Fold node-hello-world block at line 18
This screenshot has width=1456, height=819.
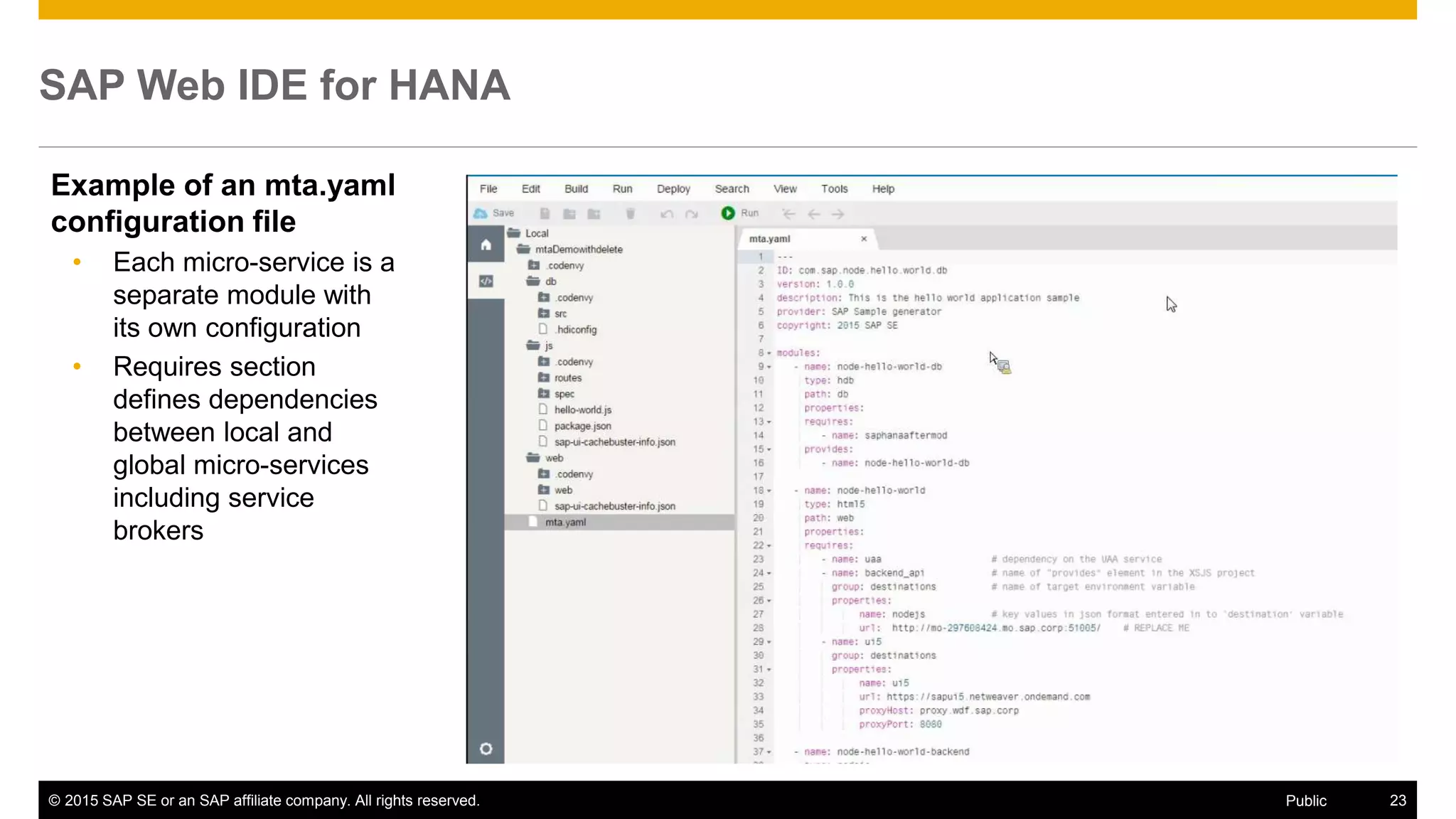click(769, 491)
